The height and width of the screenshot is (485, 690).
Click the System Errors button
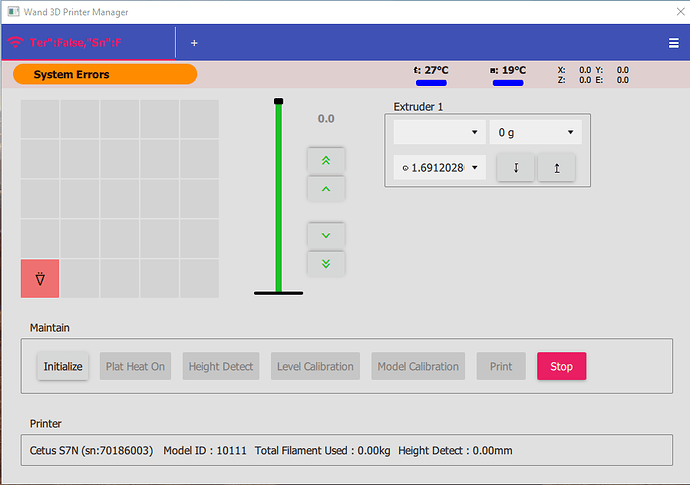point(105,74)
